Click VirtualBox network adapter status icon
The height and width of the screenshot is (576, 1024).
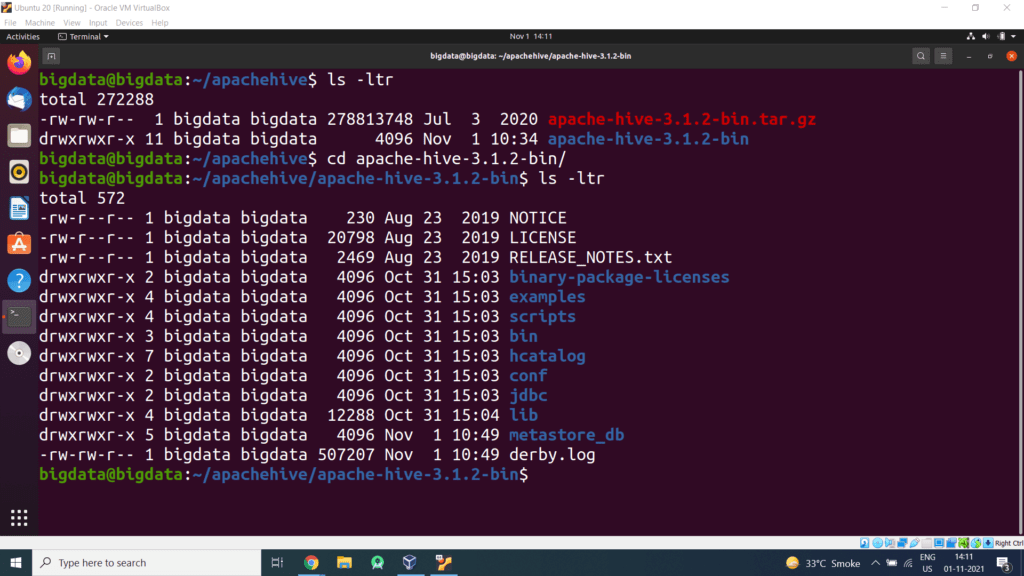click(902, 543)
